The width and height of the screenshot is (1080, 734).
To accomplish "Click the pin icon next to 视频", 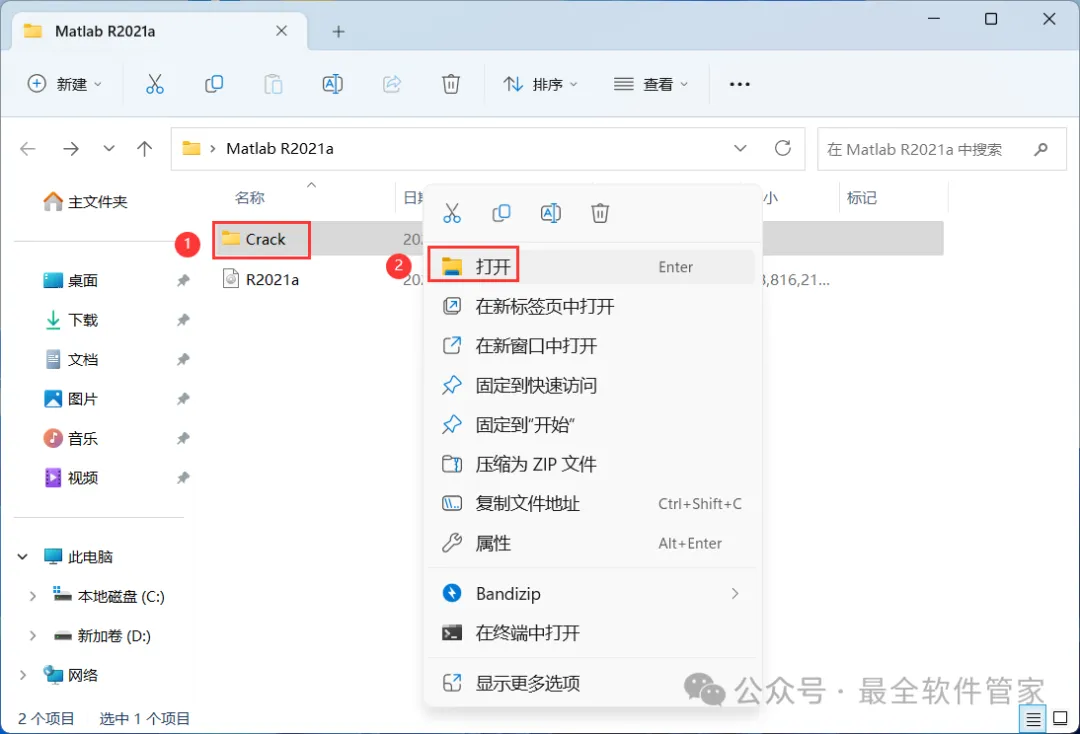I will pos(183,477).
